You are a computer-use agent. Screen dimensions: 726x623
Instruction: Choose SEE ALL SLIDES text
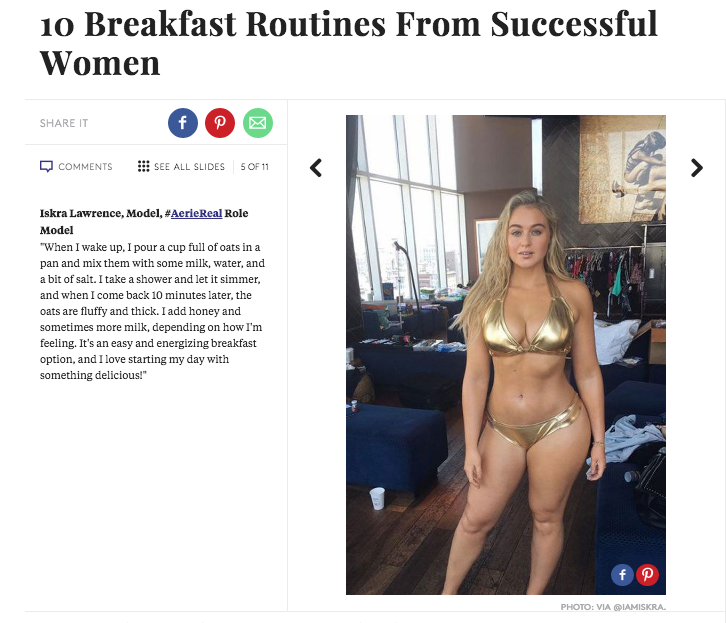coord(189,167)
